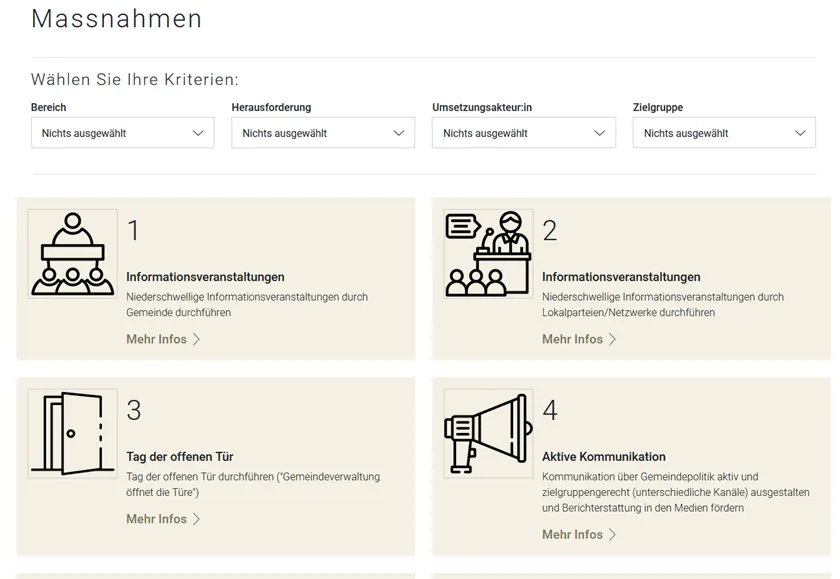
Task: Click the arrow next to Mehr Infos in card 4
Action: [613, 535]
